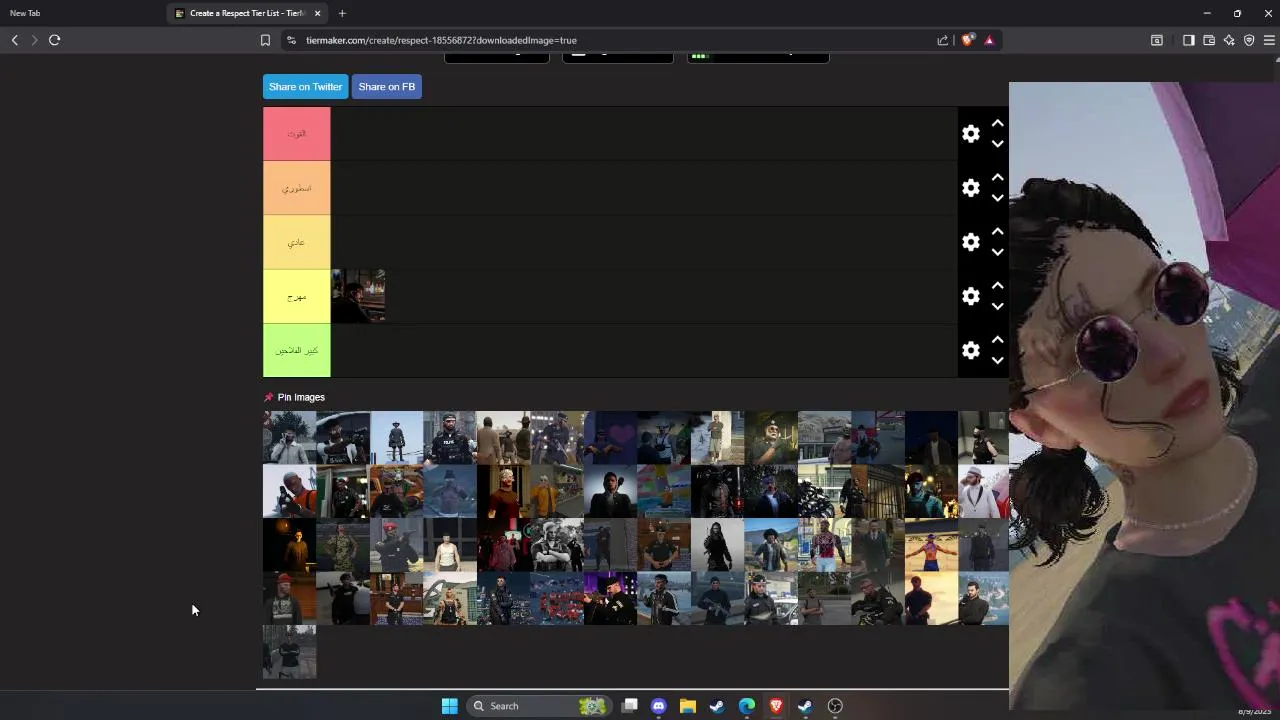This screenshot has width=1280, height=720.
Task: Move the green bottom tier down
Action: point(997,360)
